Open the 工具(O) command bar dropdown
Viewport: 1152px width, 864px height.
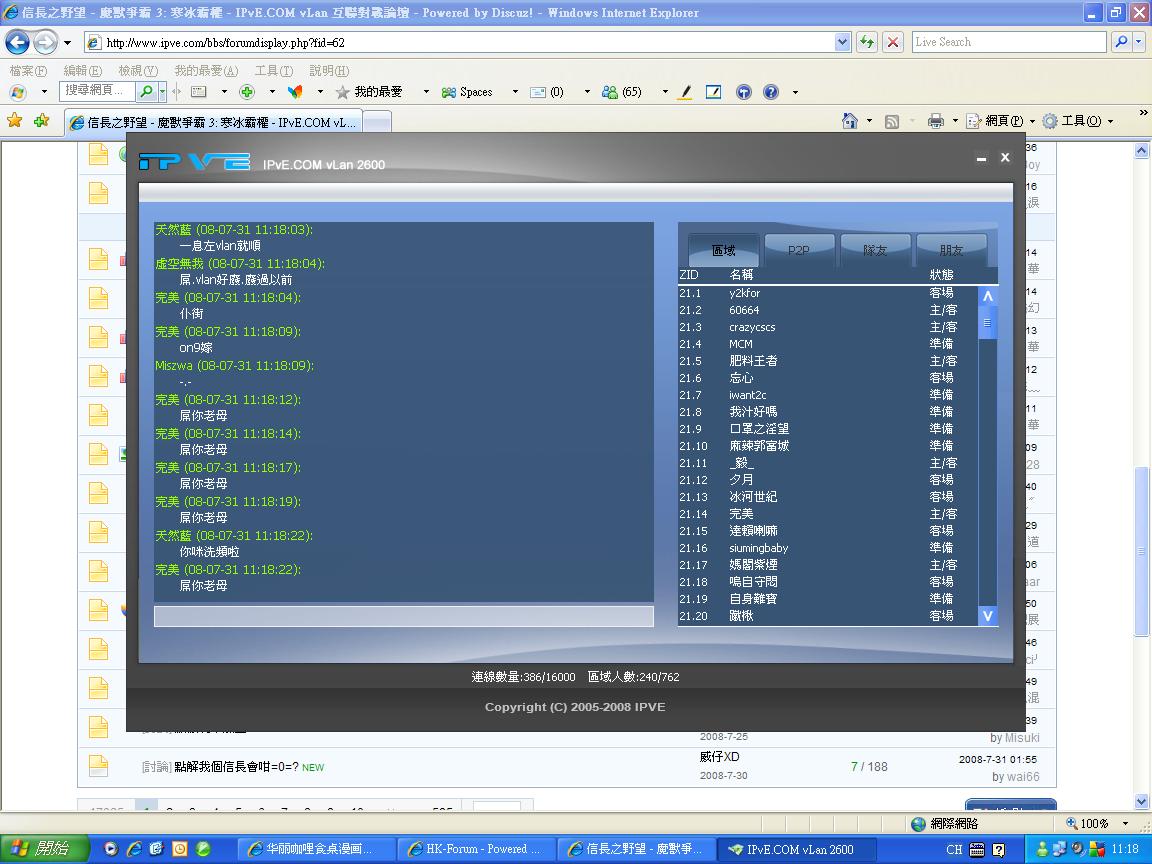tap(1079, 121)
